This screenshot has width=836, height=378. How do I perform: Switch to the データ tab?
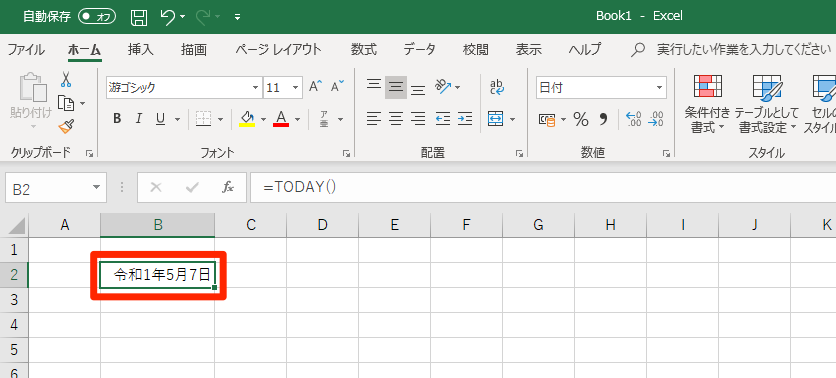(x=419, y=50)
